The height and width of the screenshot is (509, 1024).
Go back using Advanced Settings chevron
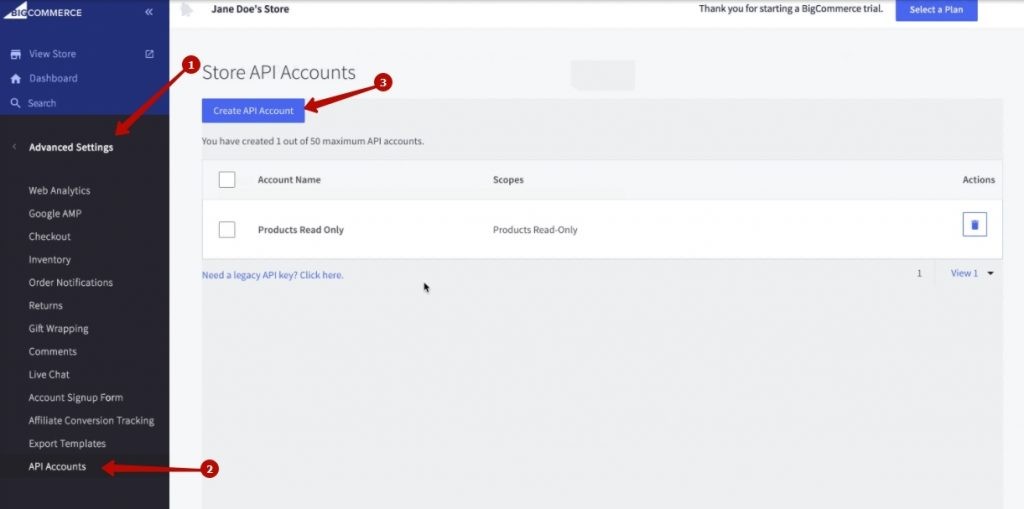coord(14,147)
